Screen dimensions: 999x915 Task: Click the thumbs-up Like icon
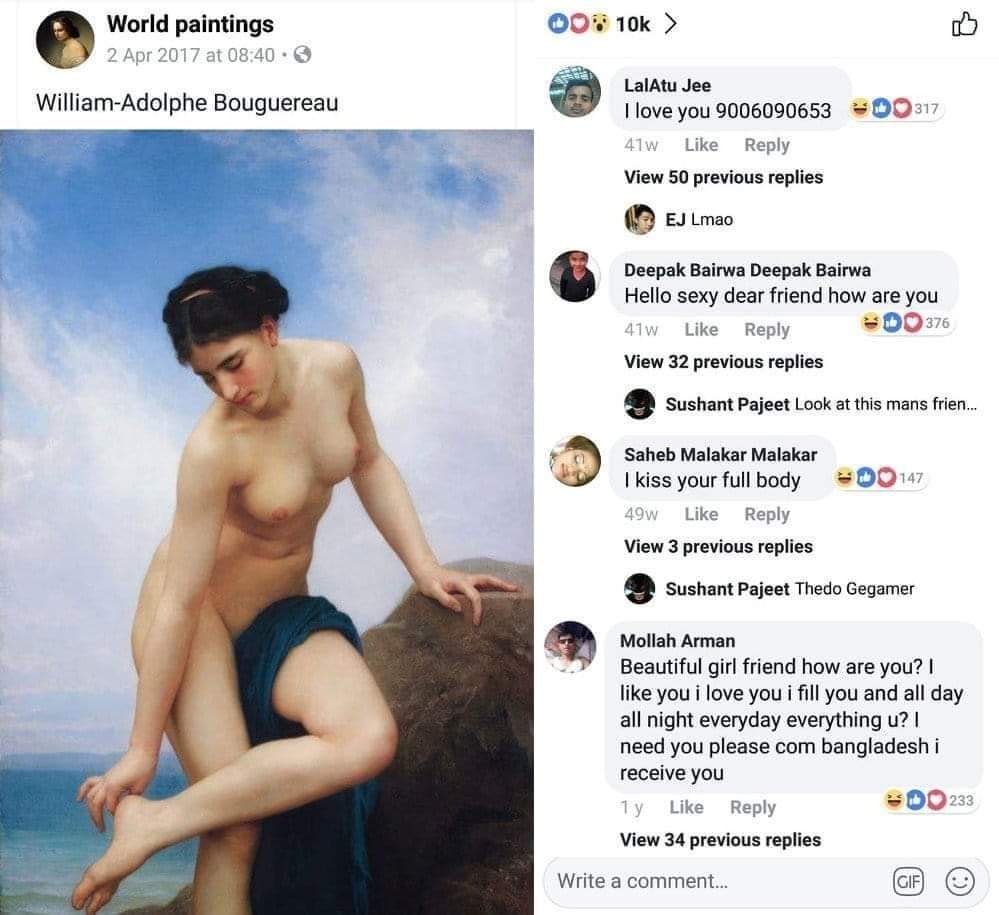(x=964, y=24)
